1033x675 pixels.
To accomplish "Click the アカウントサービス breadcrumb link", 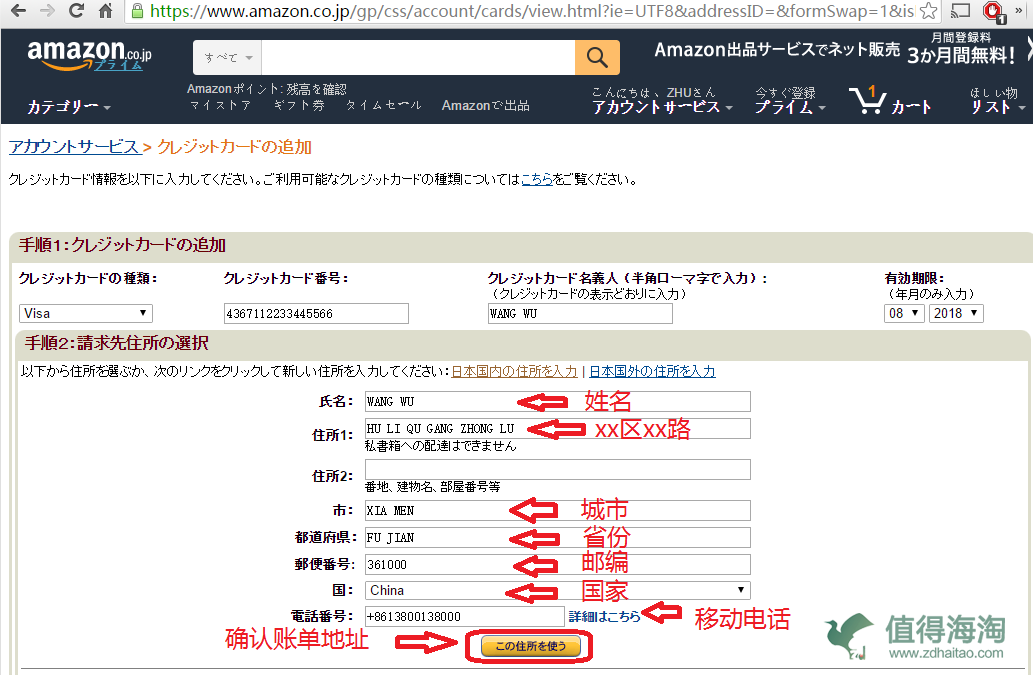I will tap(74, 146).
